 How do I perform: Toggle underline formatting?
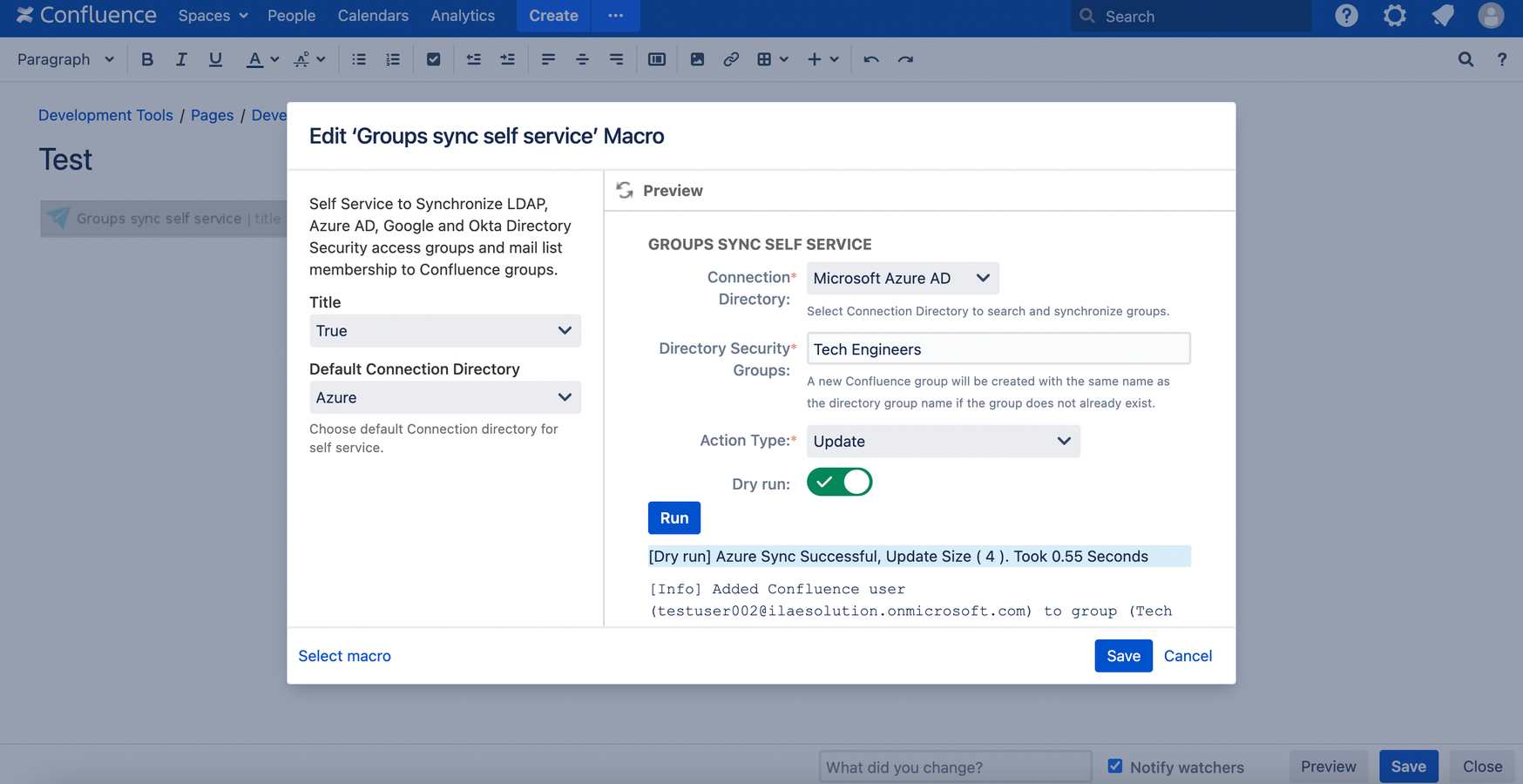coord(215,59)
